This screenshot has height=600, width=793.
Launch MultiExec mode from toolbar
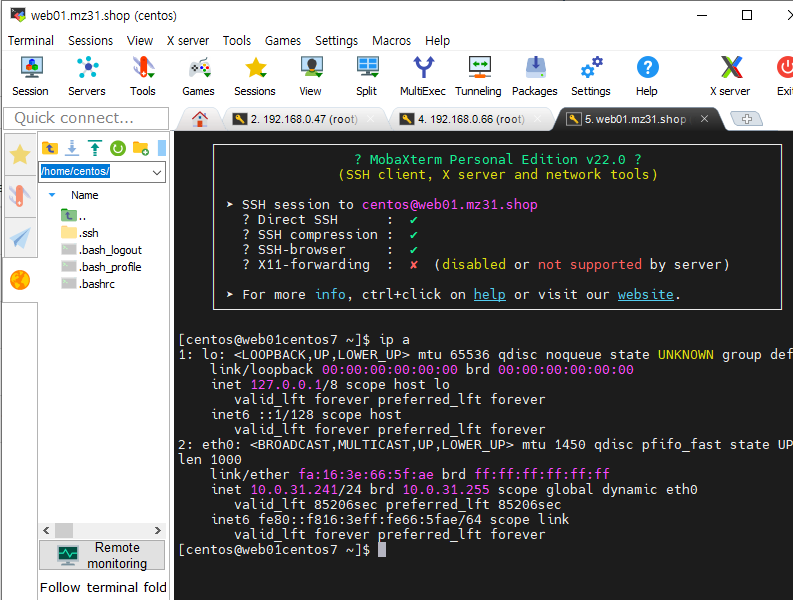click(423, 76)
